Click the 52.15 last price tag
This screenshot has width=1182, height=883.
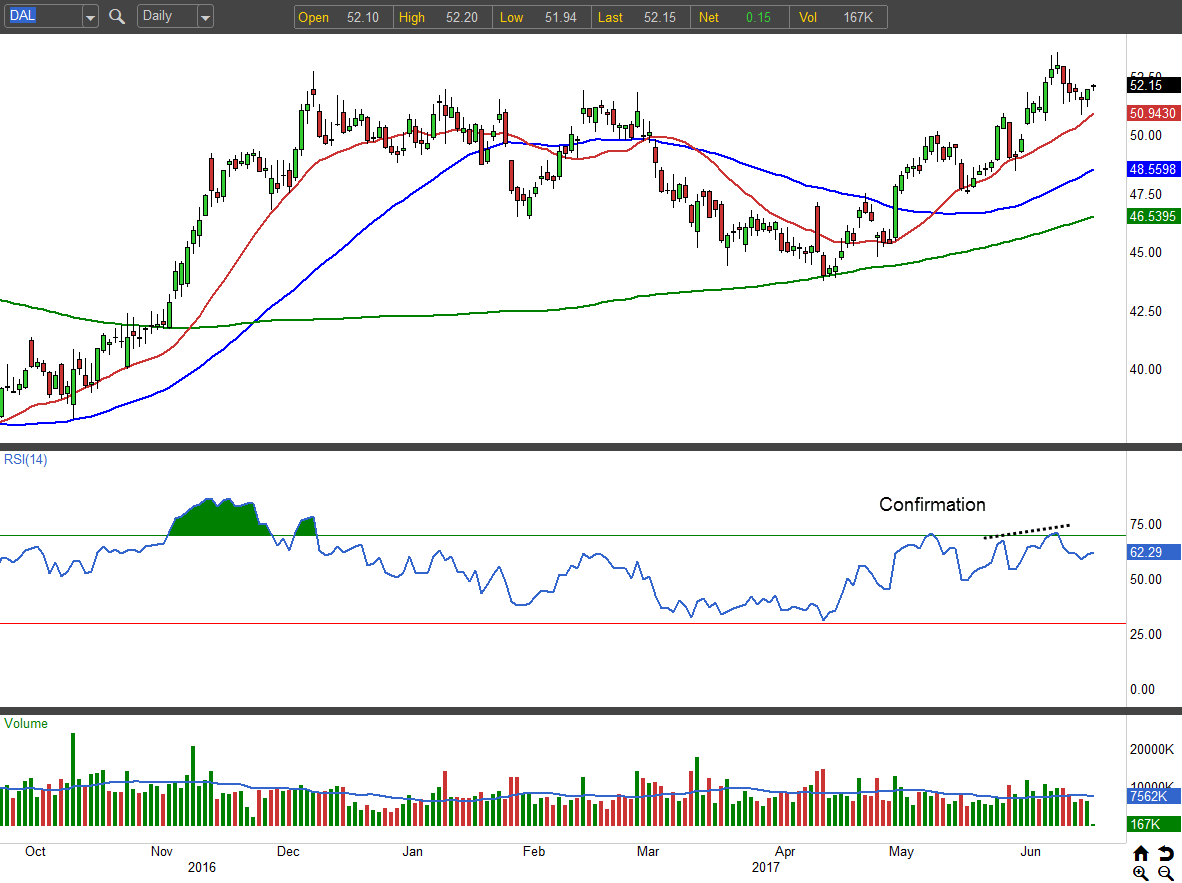pos(1153,85)
